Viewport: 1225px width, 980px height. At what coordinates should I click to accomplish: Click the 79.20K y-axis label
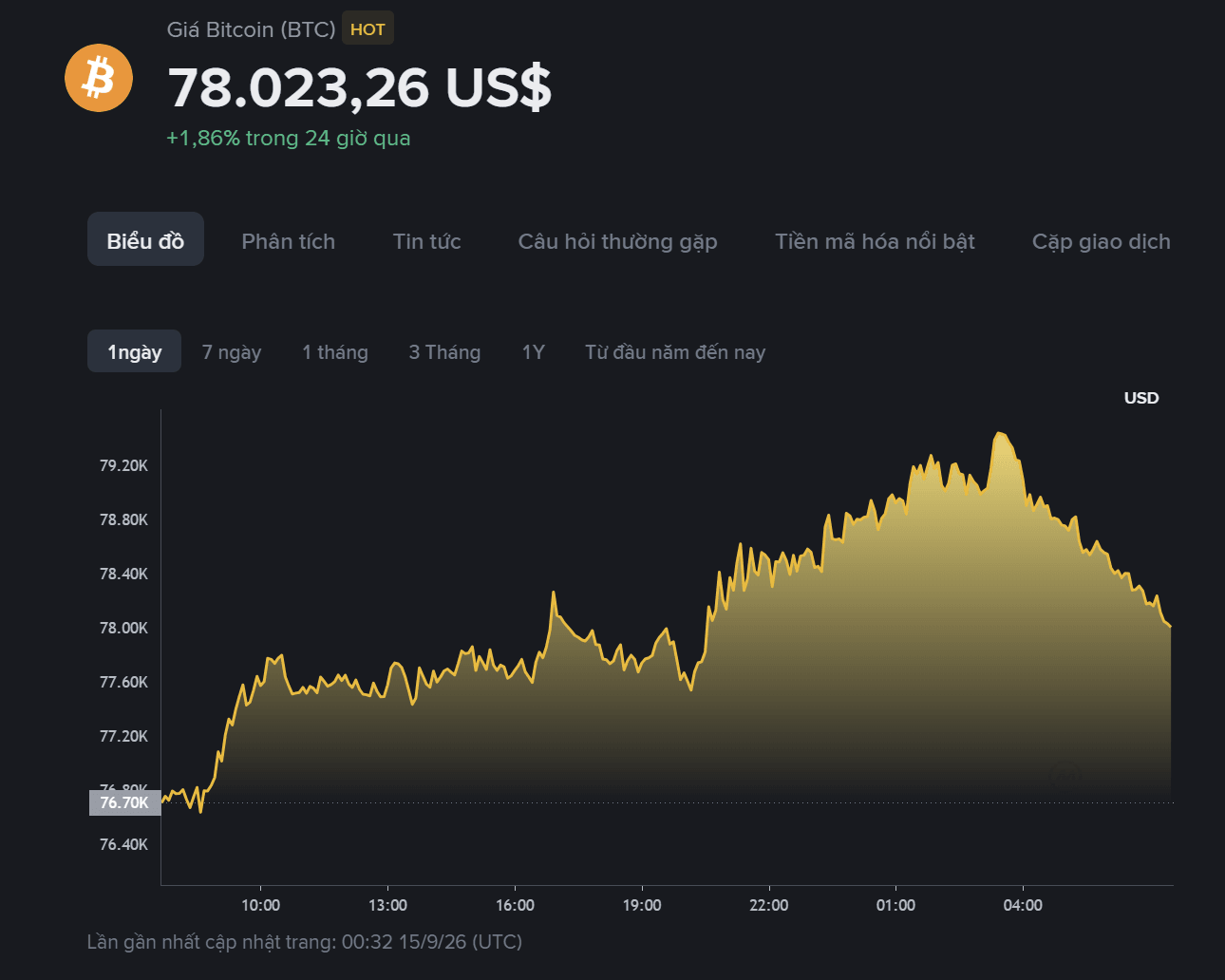click(x=123, y=465)
